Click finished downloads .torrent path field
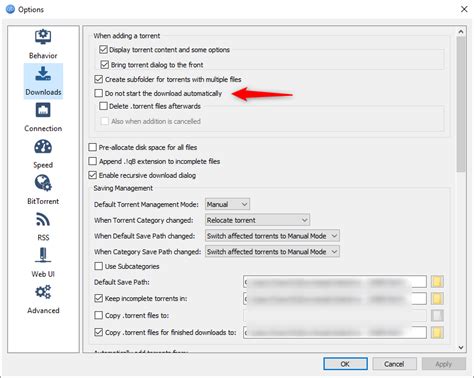The height and width of the screenshot is (378, 474). (x=335, y=332)
